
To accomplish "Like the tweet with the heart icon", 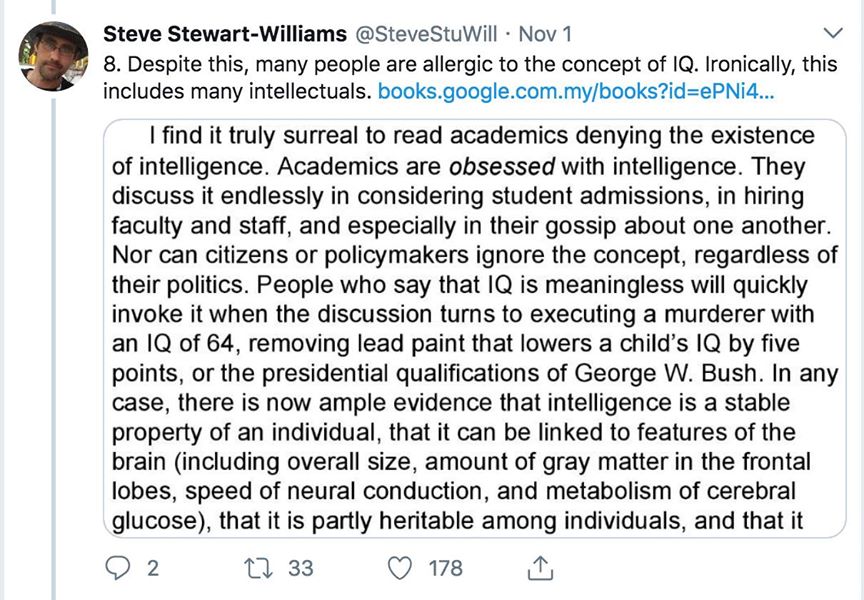I will point(400,568).
